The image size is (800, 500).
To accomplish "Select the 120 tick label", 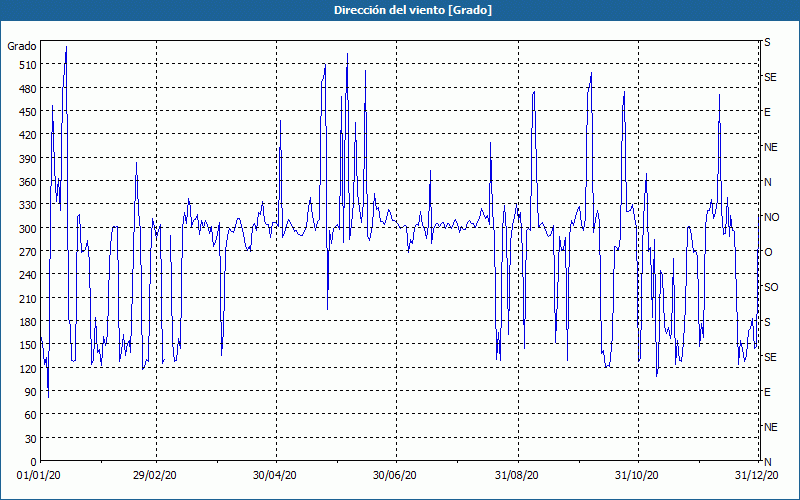I will pyautogui.click(x=28, y=368).
